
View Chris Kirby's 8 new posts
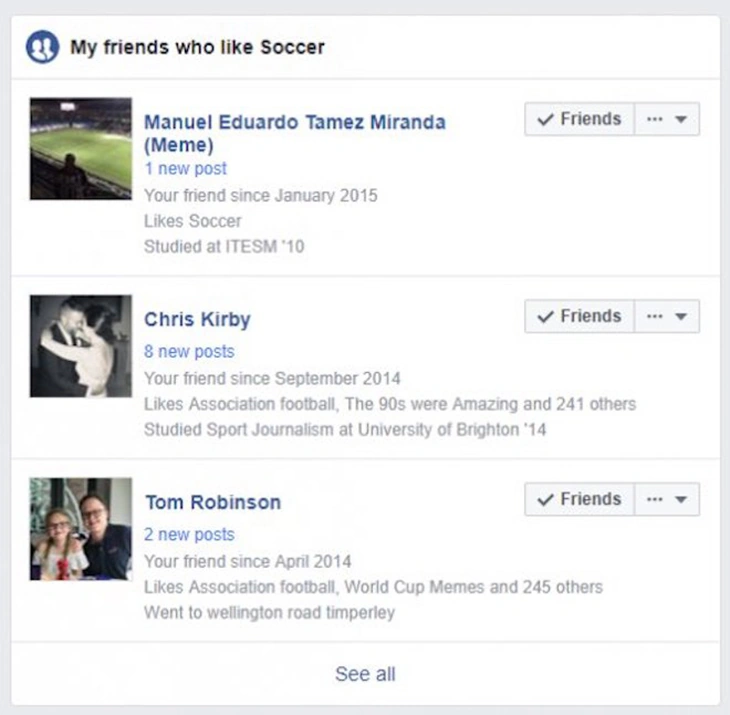(x=189, y=351)
